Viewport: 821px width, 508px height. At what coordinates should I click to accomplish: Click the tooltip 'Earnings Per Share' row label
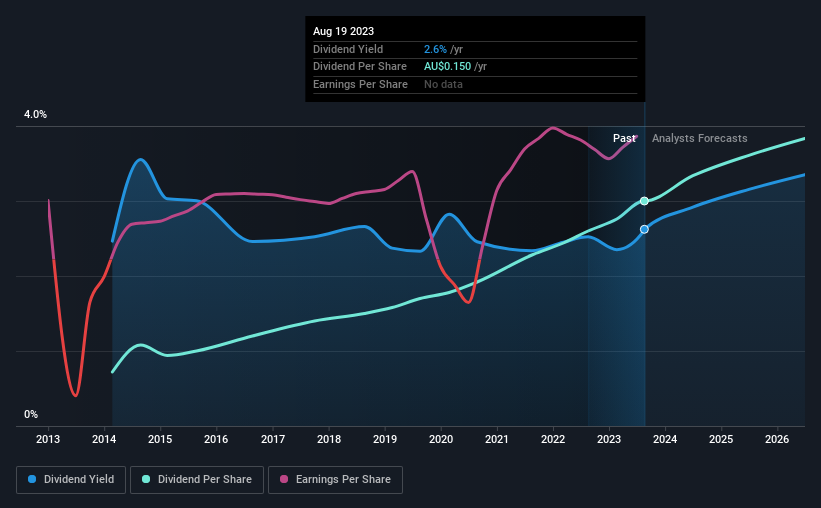click(x=360, y=84)
